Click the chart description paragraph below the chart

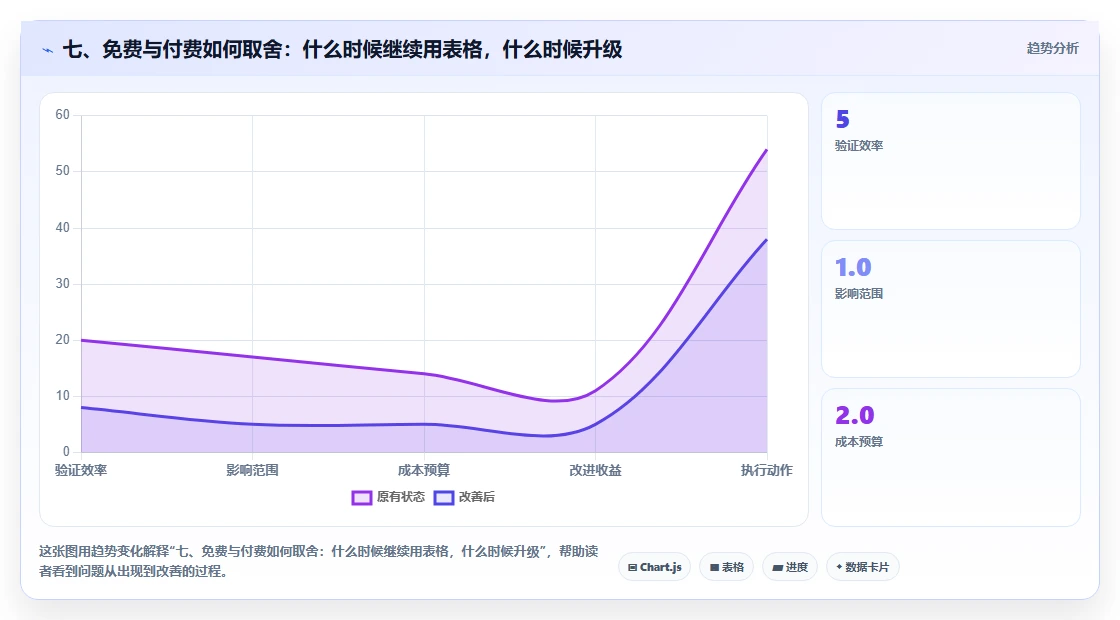pyautogui.click(x=319, y=561)
